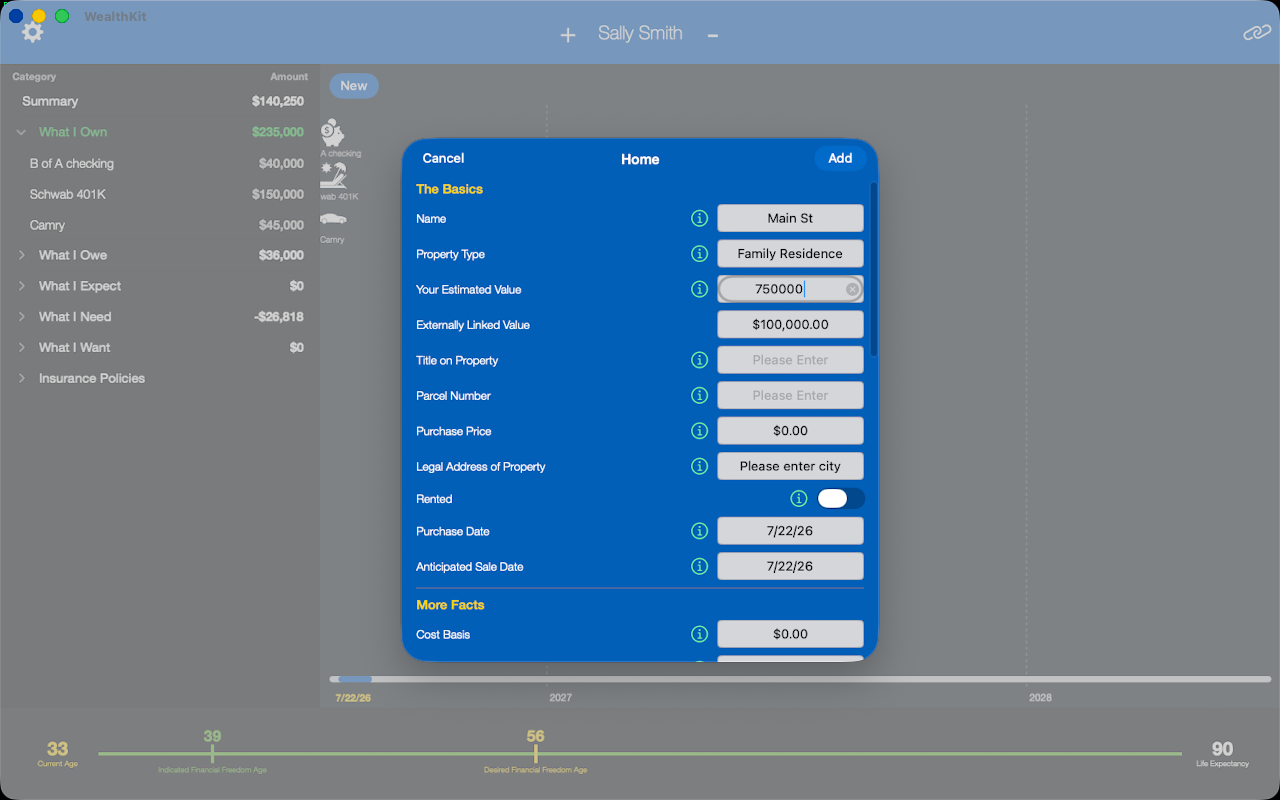Click the Life Expectancy 90 value

point(1222,749)
